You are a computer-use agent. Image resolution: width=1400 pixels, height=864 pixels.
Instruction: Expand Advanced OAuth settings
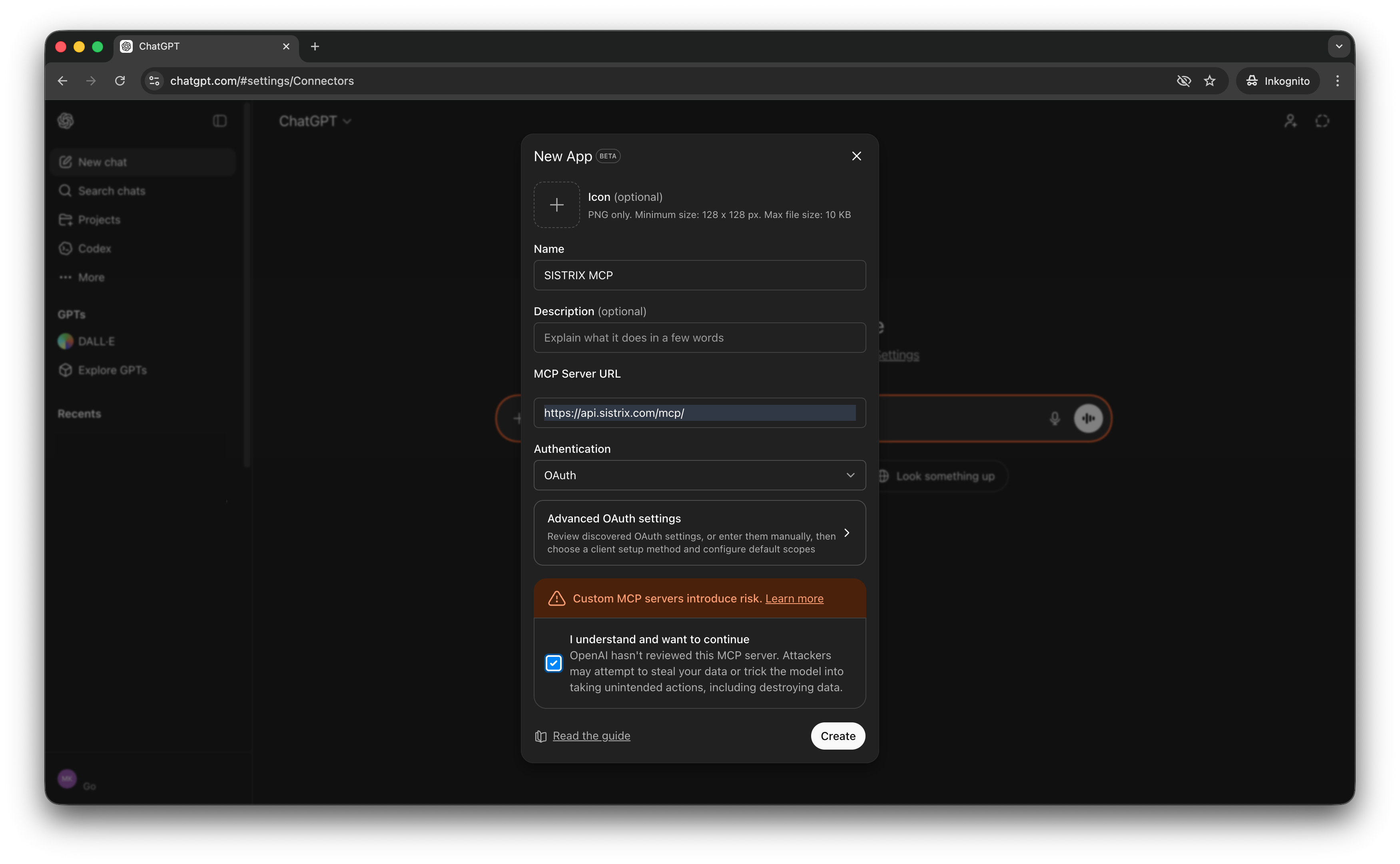pos(699,532)
